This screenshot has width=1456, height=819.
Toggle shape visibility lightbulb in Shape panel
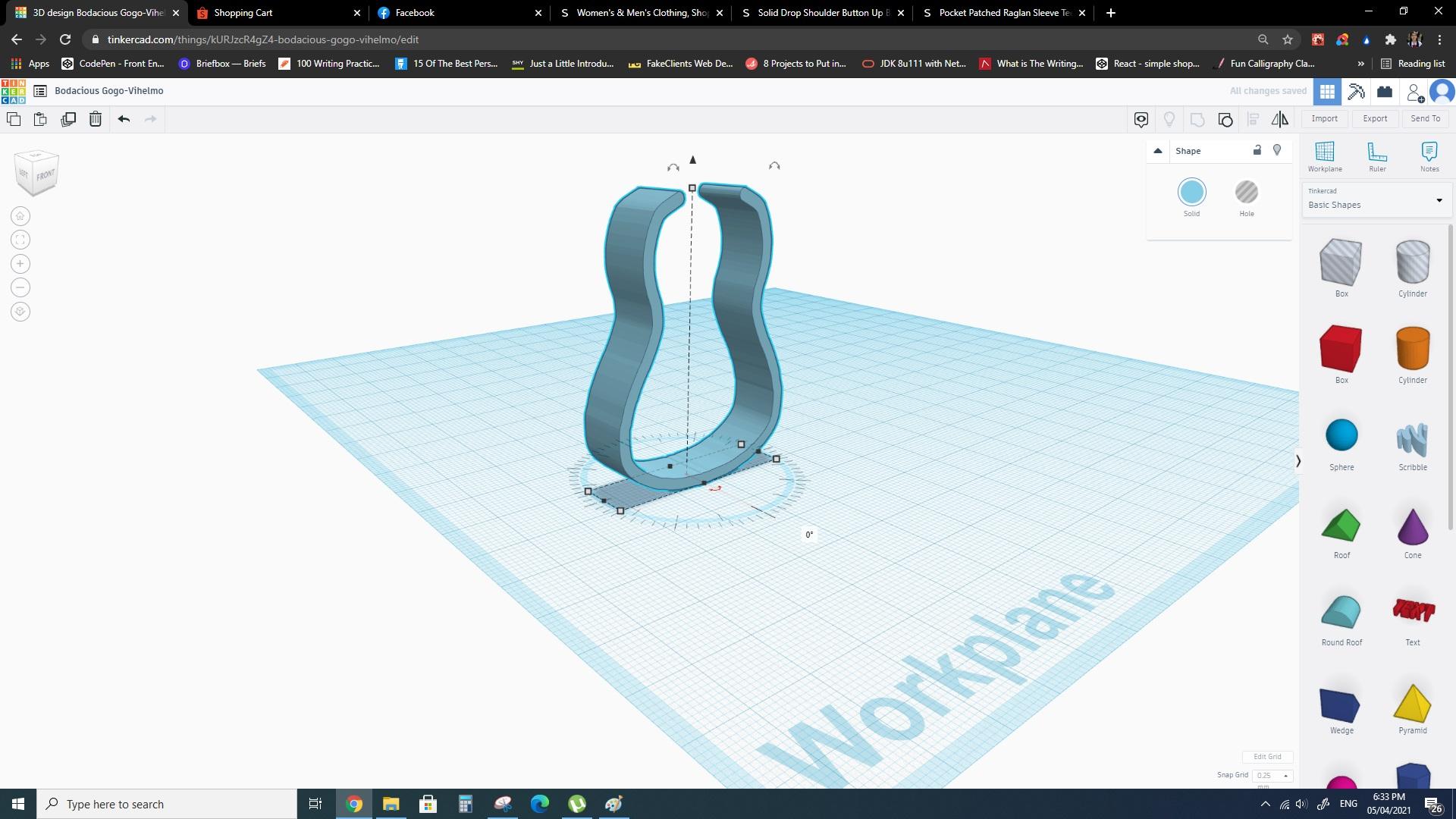(x=1277, y=150)
